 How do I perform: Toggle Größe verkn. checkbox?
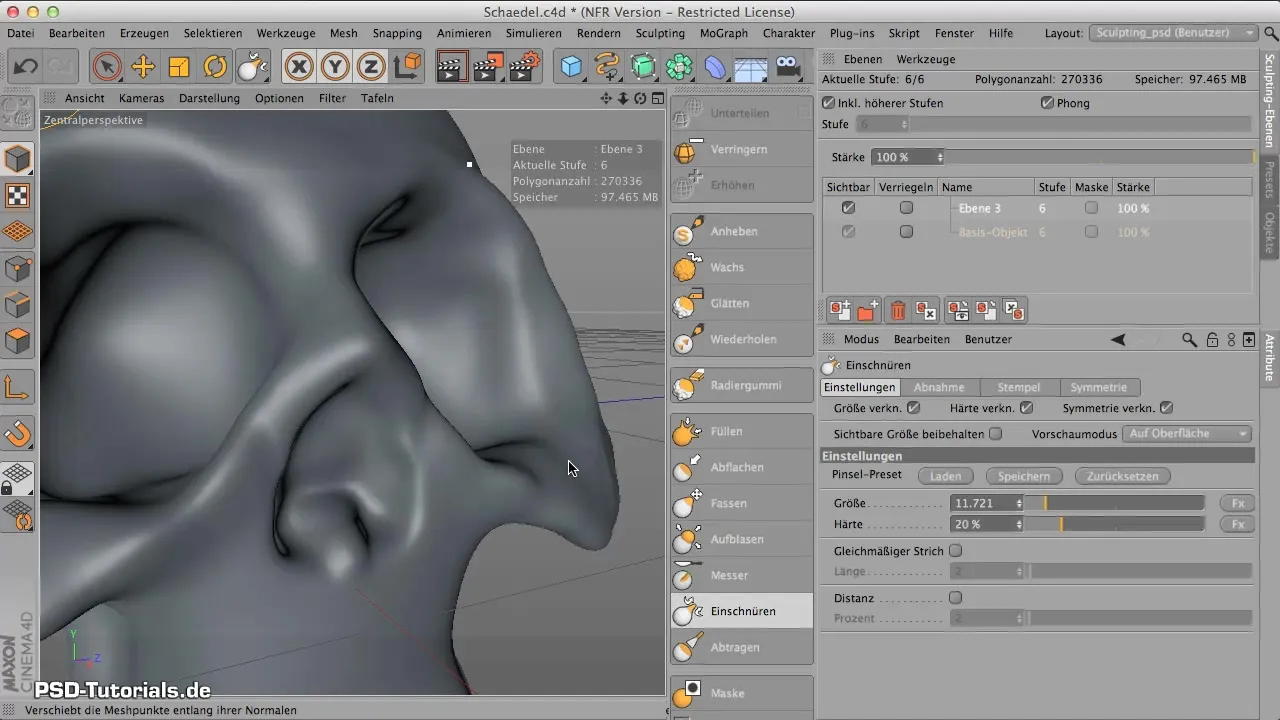coord(913,408)
